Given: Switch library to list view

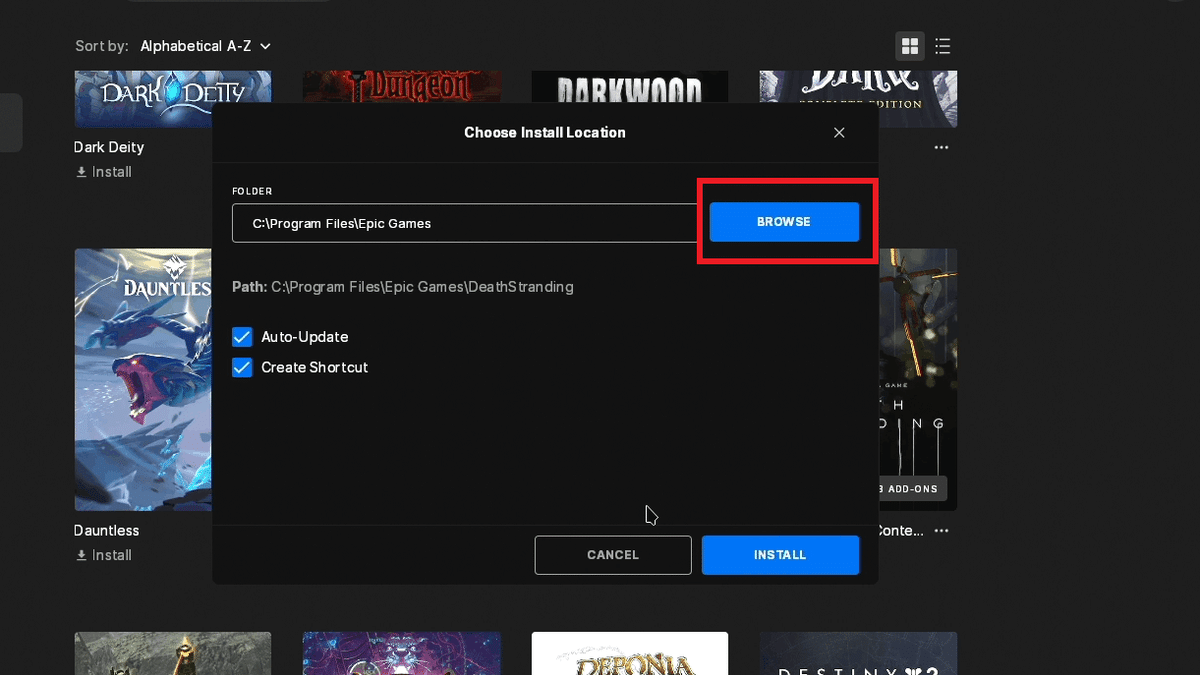Looking at the screenshot, I should (x=942, y=46).
